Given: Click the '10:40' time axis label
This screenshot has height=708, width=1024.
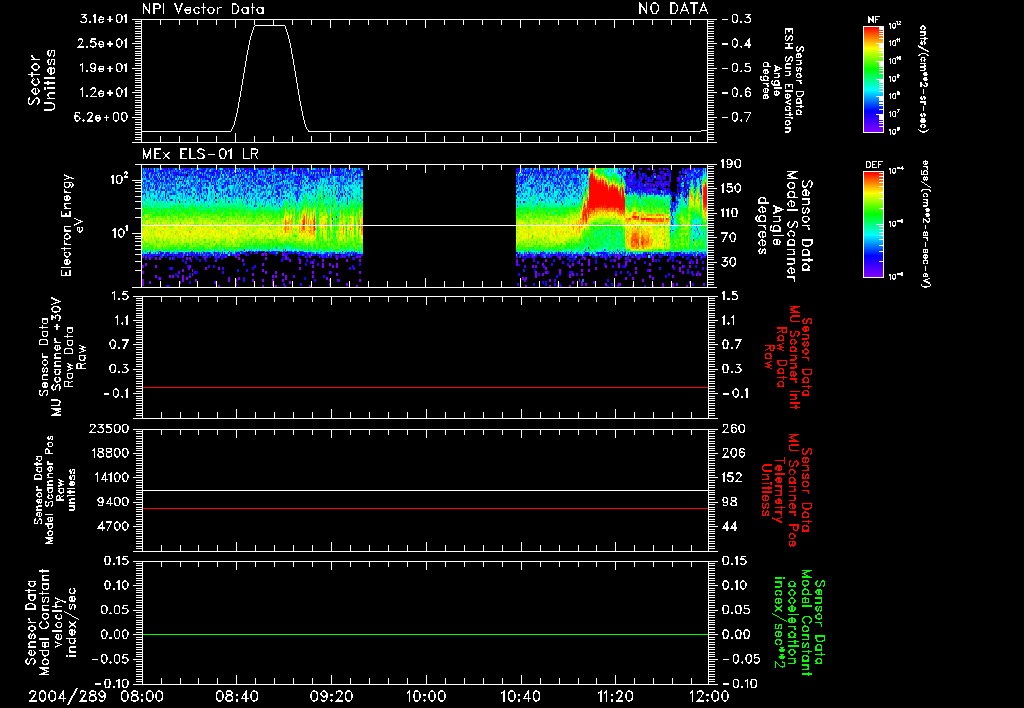Looking at the screenshot, I should [x=520, y=696].
